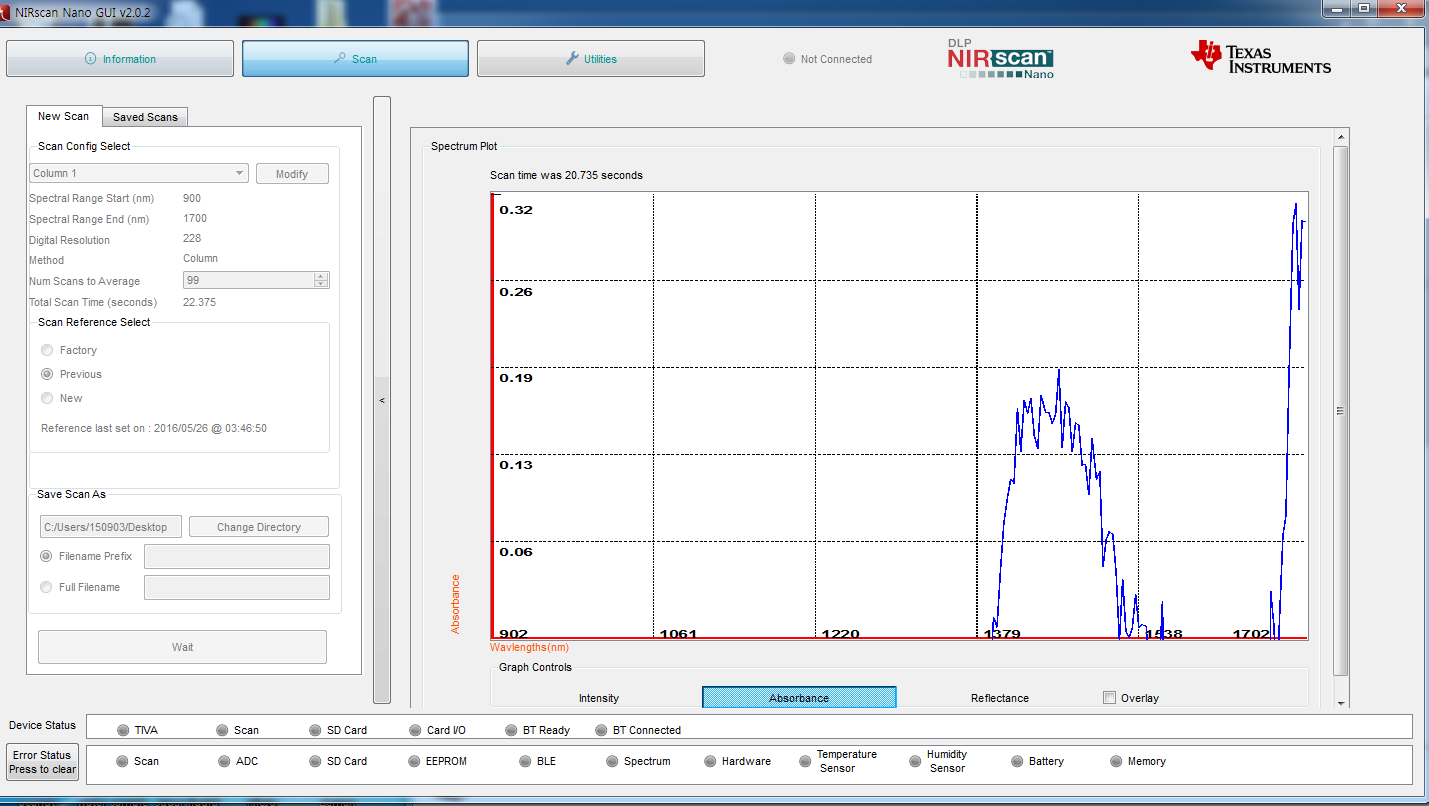This screenshot has height=806, width=1429.
Task: Click the Digital Resolution value 228
Action: (x=192, y=238)
